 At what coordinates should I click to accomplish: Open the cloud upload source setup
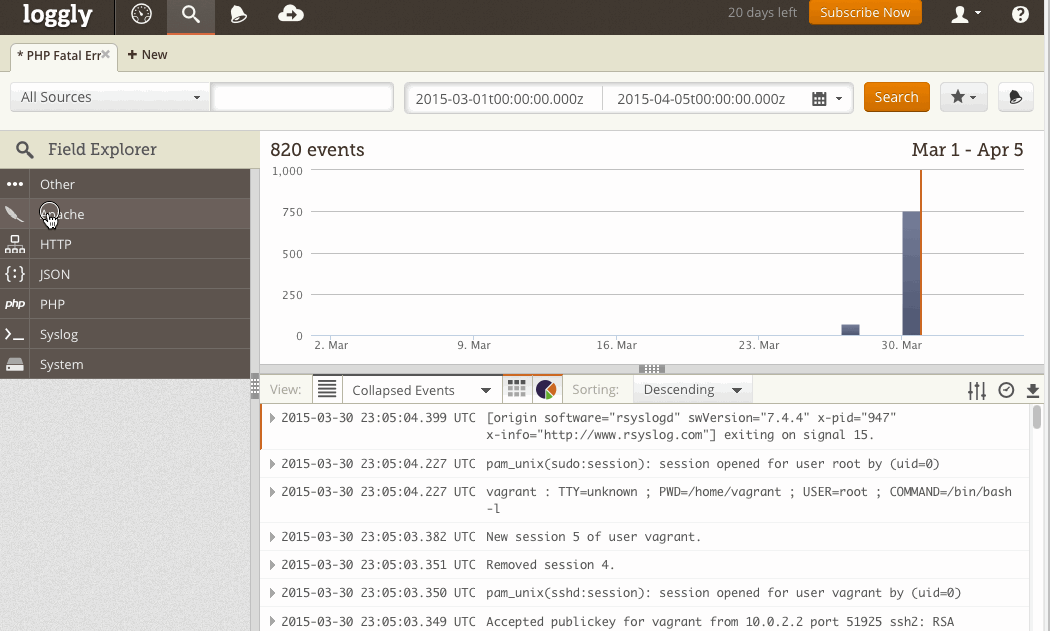pyautogui.click(x=291, y=14)
